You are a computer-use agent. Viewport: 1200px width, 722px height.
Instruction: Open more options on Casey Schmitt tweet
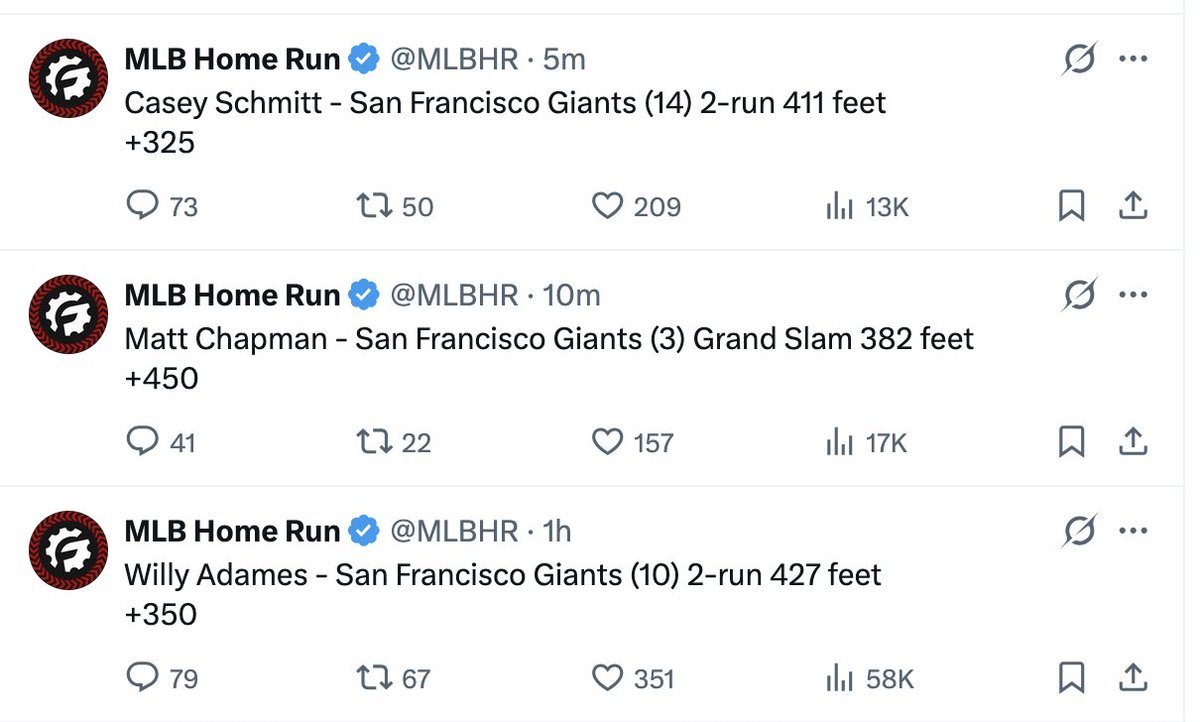pyautogui.click(x=1133, y=59)
